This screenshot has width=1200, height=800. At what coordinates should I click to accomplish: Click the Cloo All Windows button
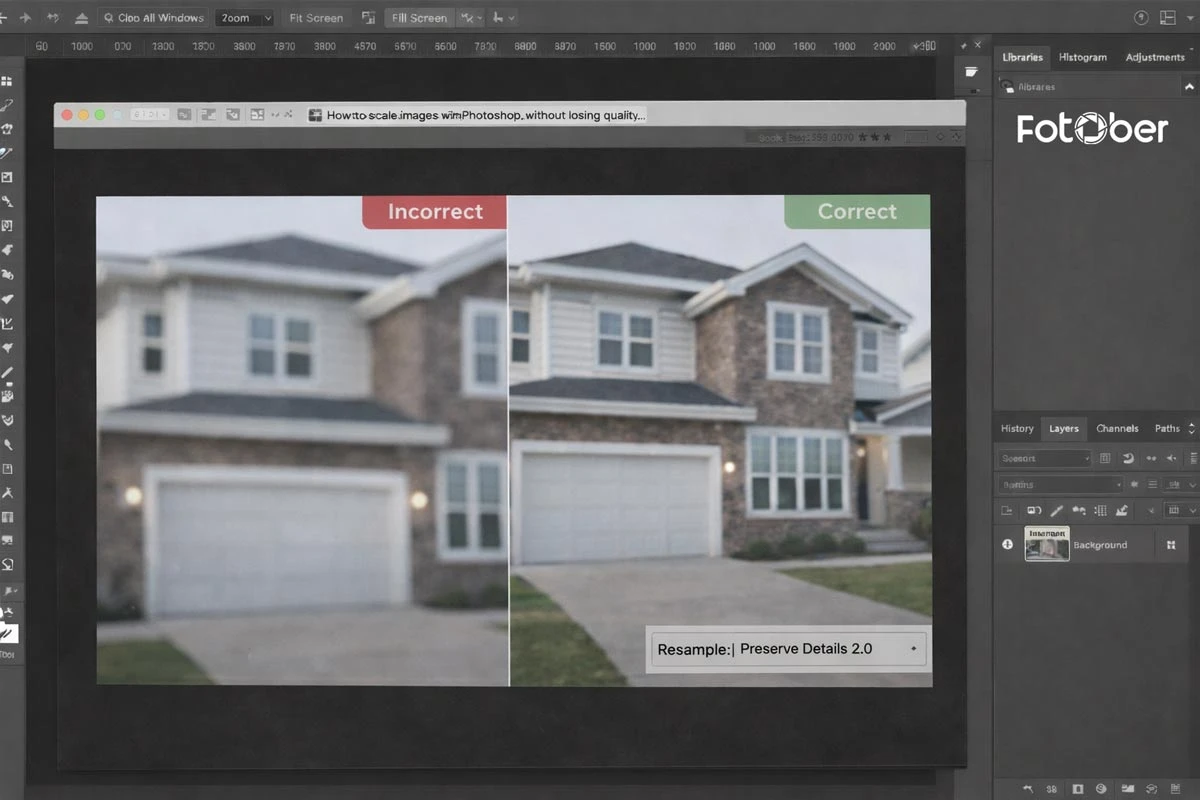(152, 17)
